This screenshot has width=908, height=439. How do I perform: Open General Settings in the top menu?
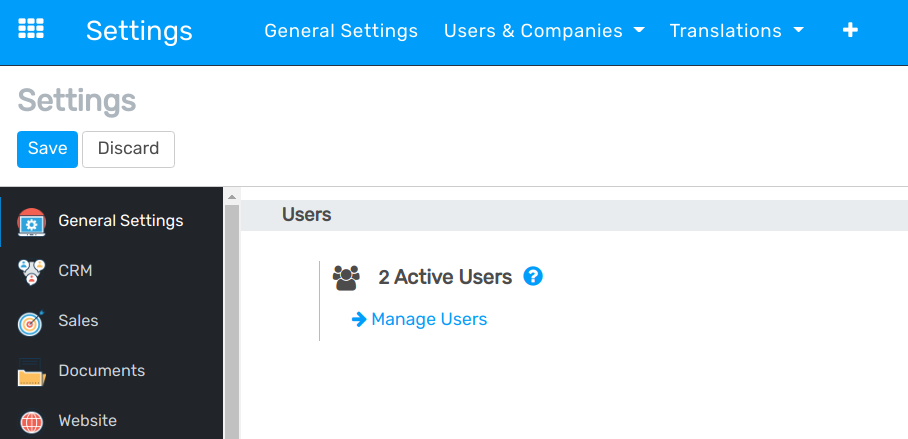click(x=341, y=31)
